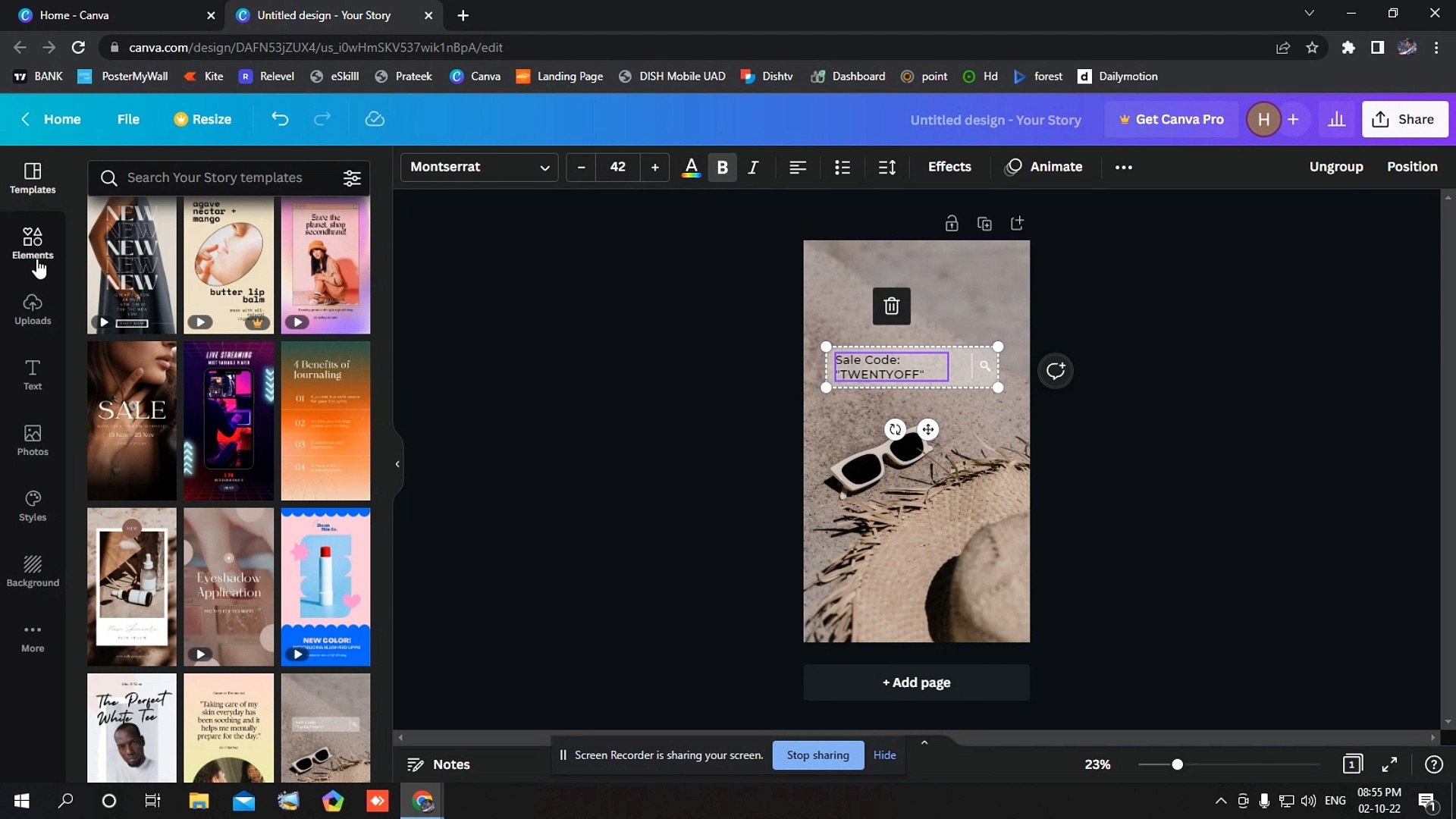1456x819 pixels.
Task: Delete the selected text element
Action: [x=891, y=306]
